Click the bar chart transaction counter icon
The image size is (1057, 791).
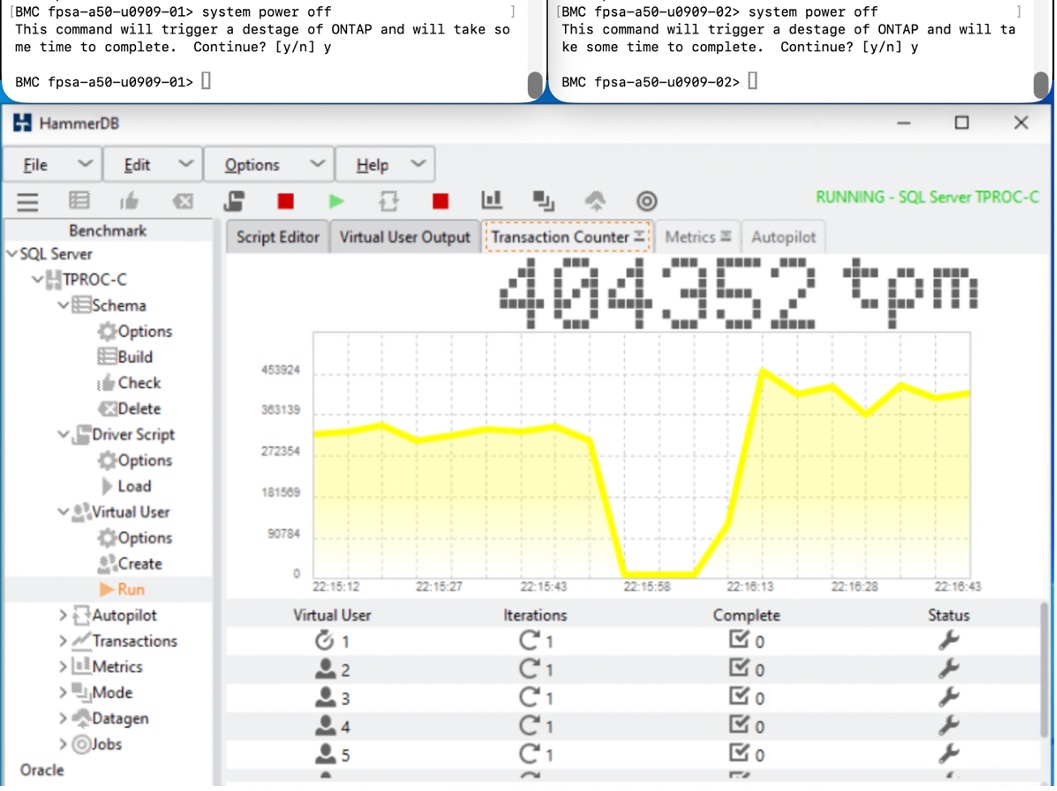(491, 200)
